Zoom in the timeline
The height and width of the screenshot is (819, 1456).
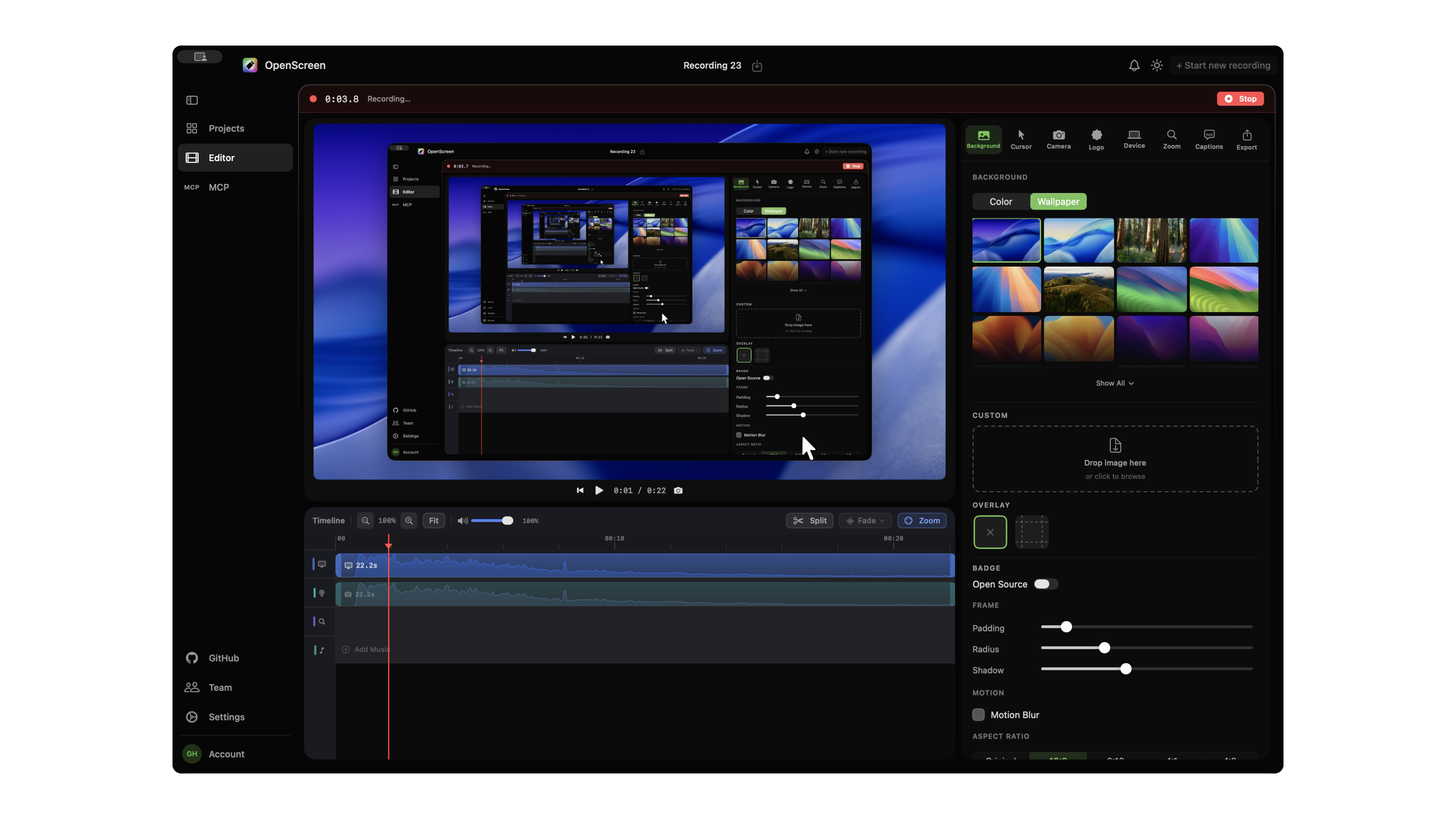[x=409, y=521]
